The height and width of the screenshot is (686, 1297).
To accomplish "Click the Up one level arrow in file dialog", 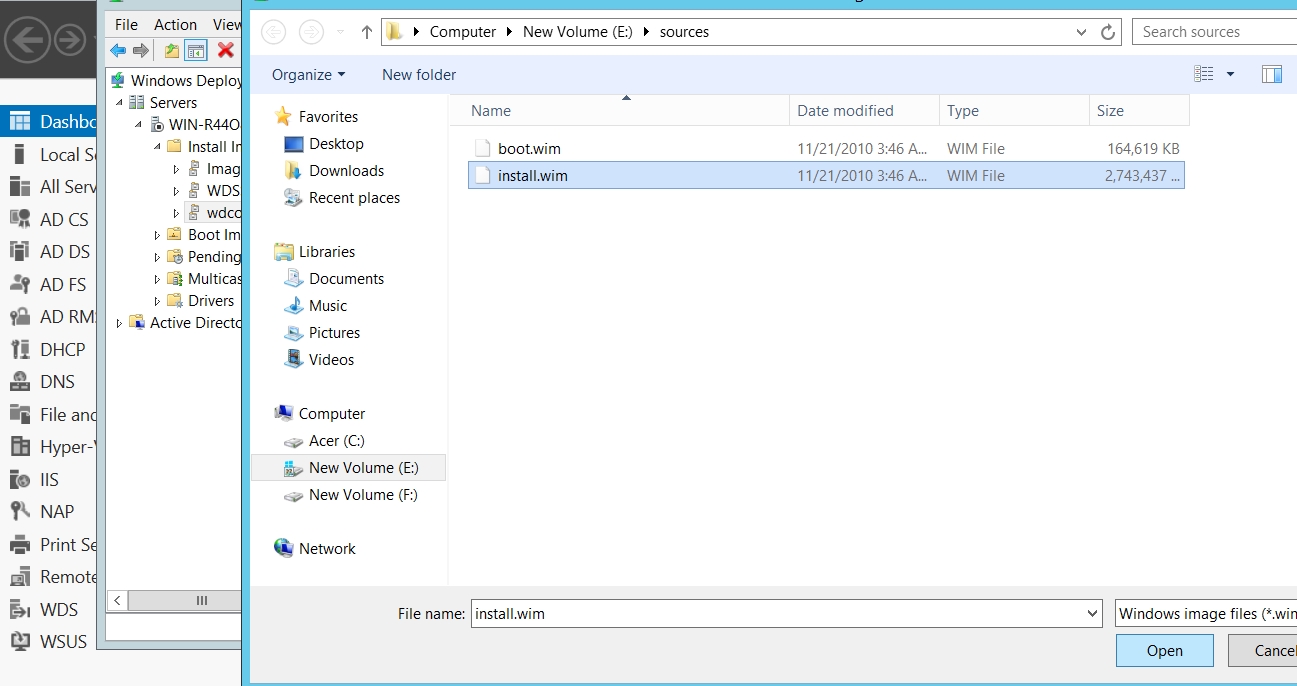I will click(x=366, y=32).
